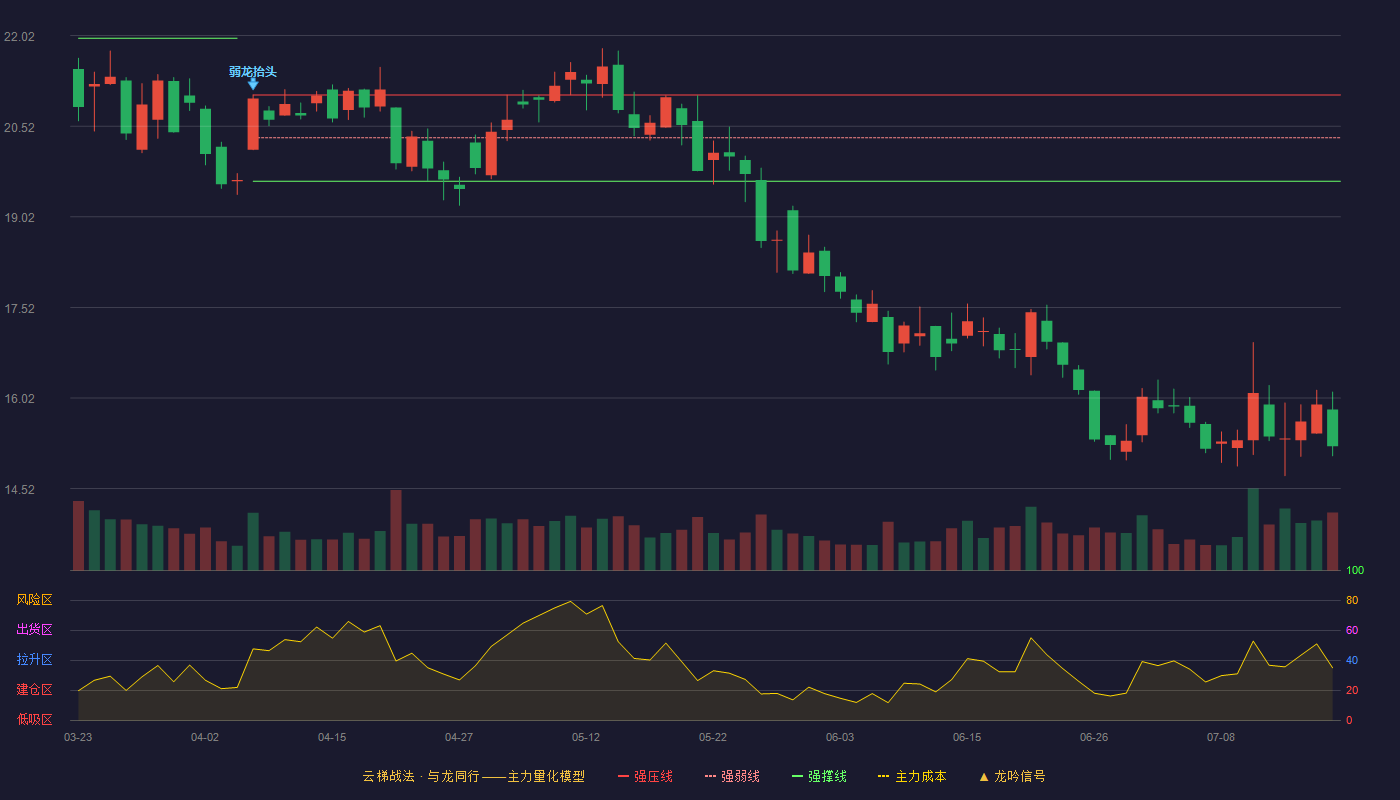The height and width of the screenshot is (800, 1400).
Task: Click the 14.52 price axis label
Action: [19, 490]
